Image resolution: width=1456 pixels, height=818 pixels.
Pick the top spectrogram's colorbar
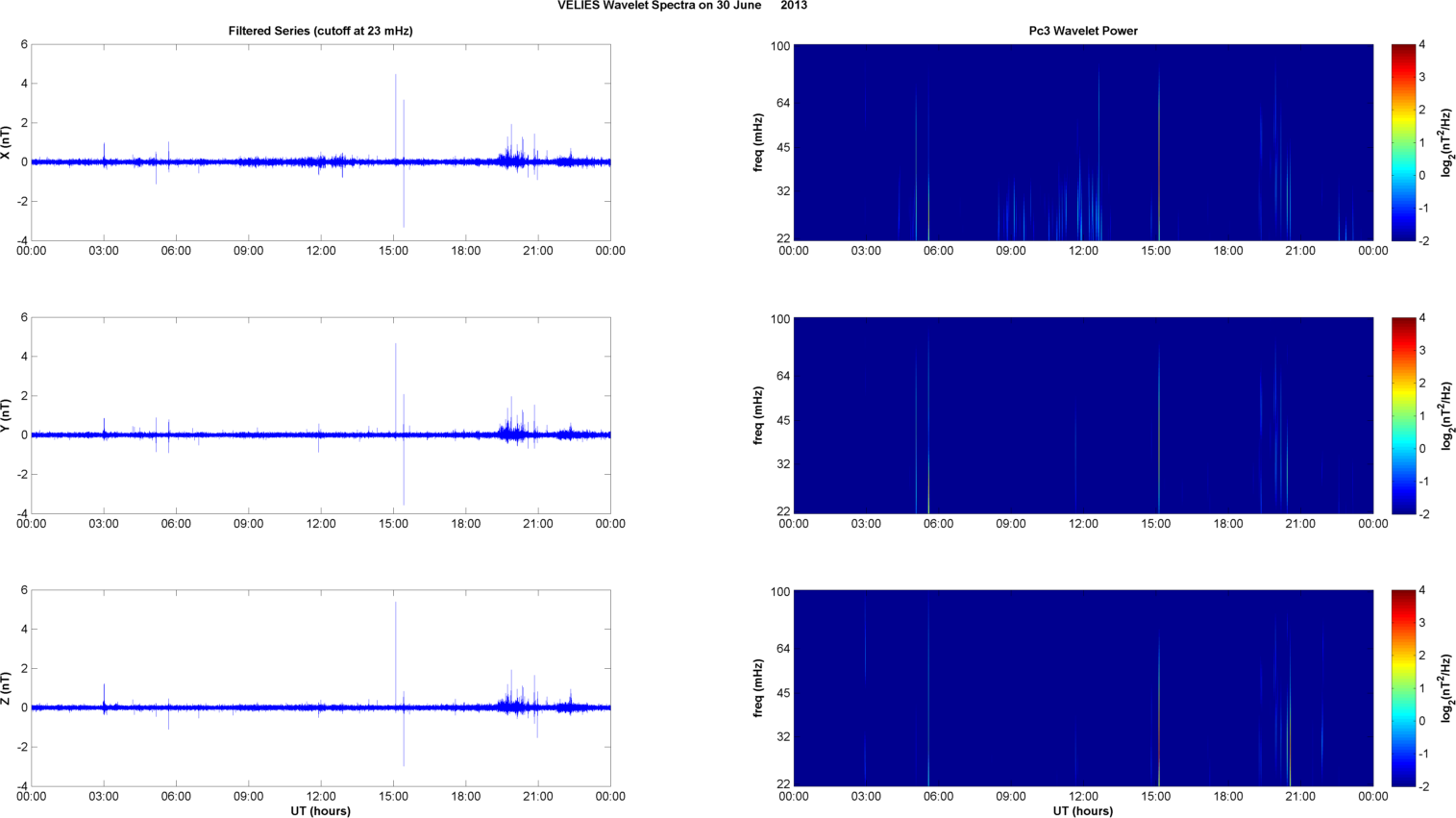(x=1403, y=142)
